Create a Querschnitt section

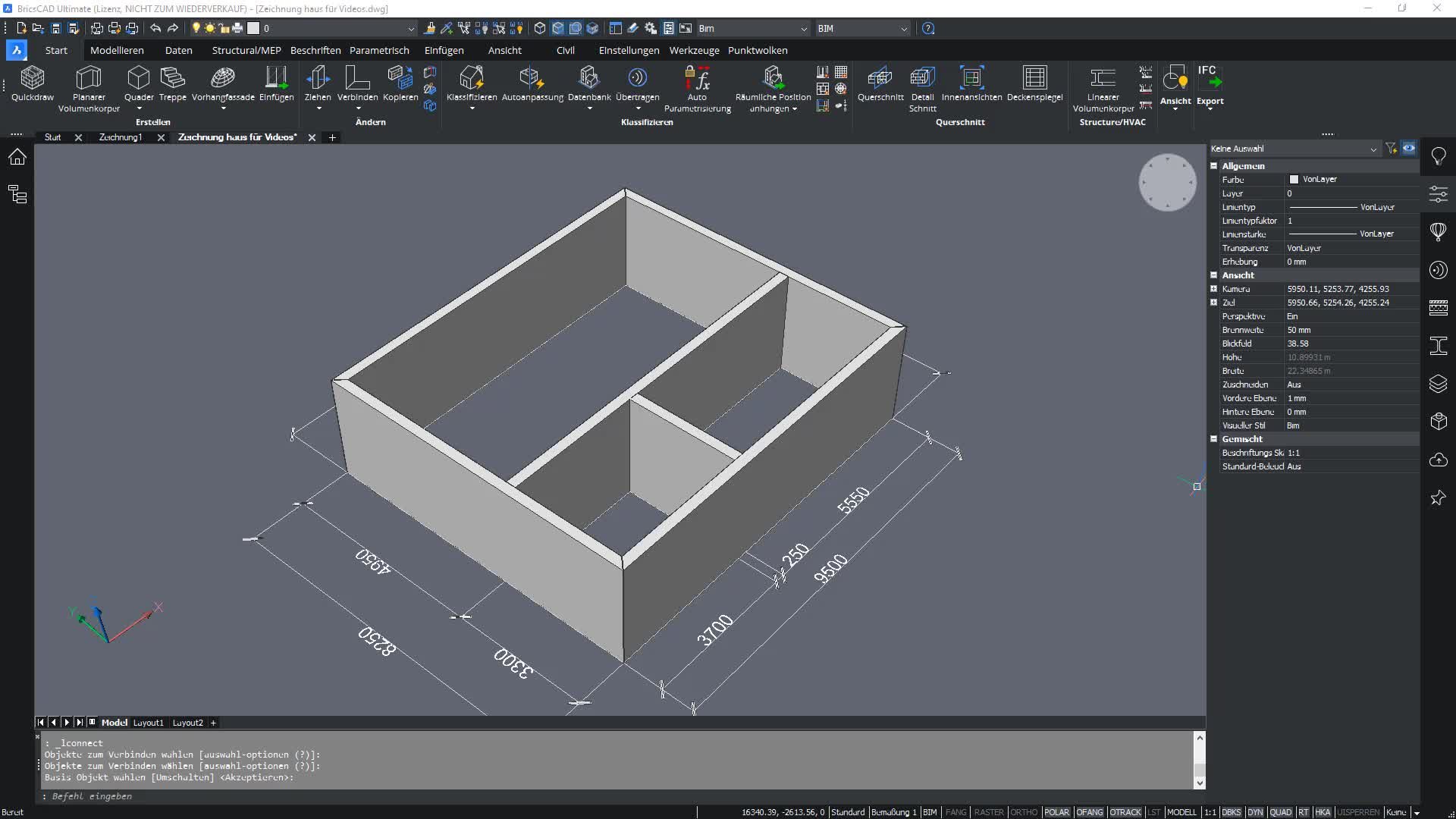click(880, 83)
